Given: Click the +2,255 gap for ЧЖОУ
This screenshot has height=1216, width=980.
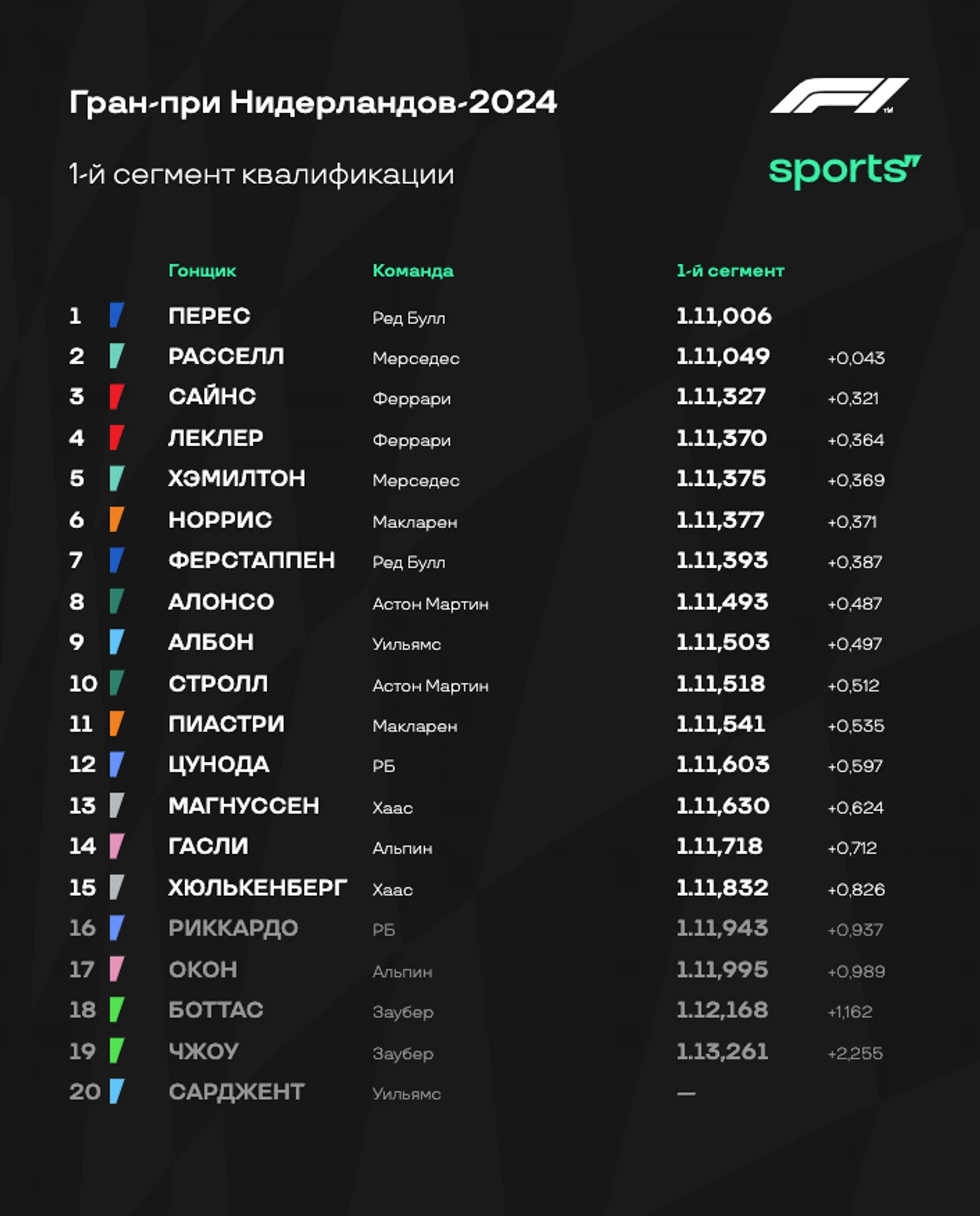Looking at the screenshot, I should [855, 1053].
